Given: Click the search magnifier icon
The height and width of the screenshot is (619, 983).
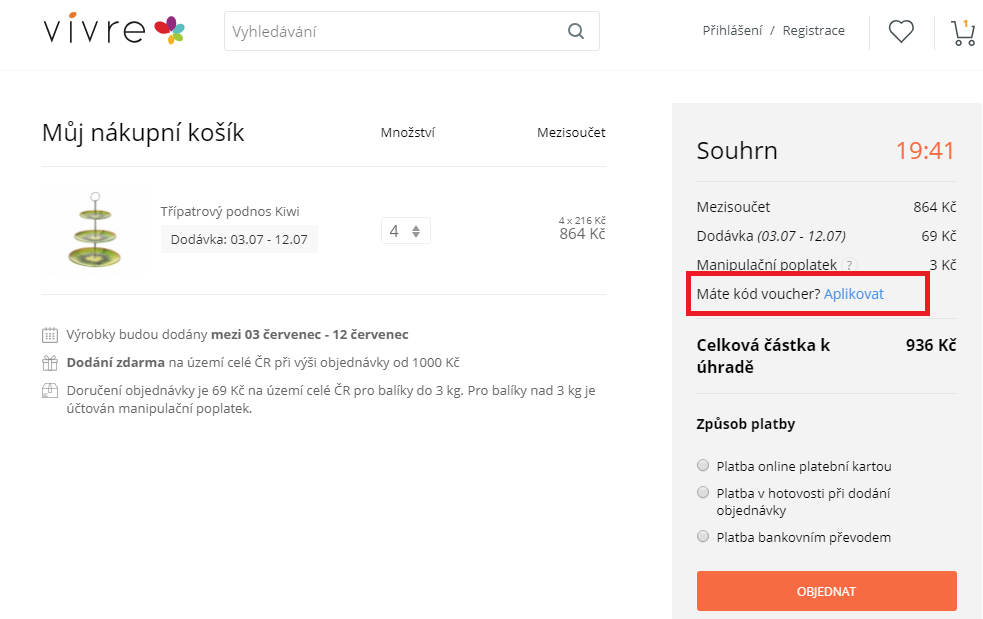Looking at the screenshot, I should point(575,31).
